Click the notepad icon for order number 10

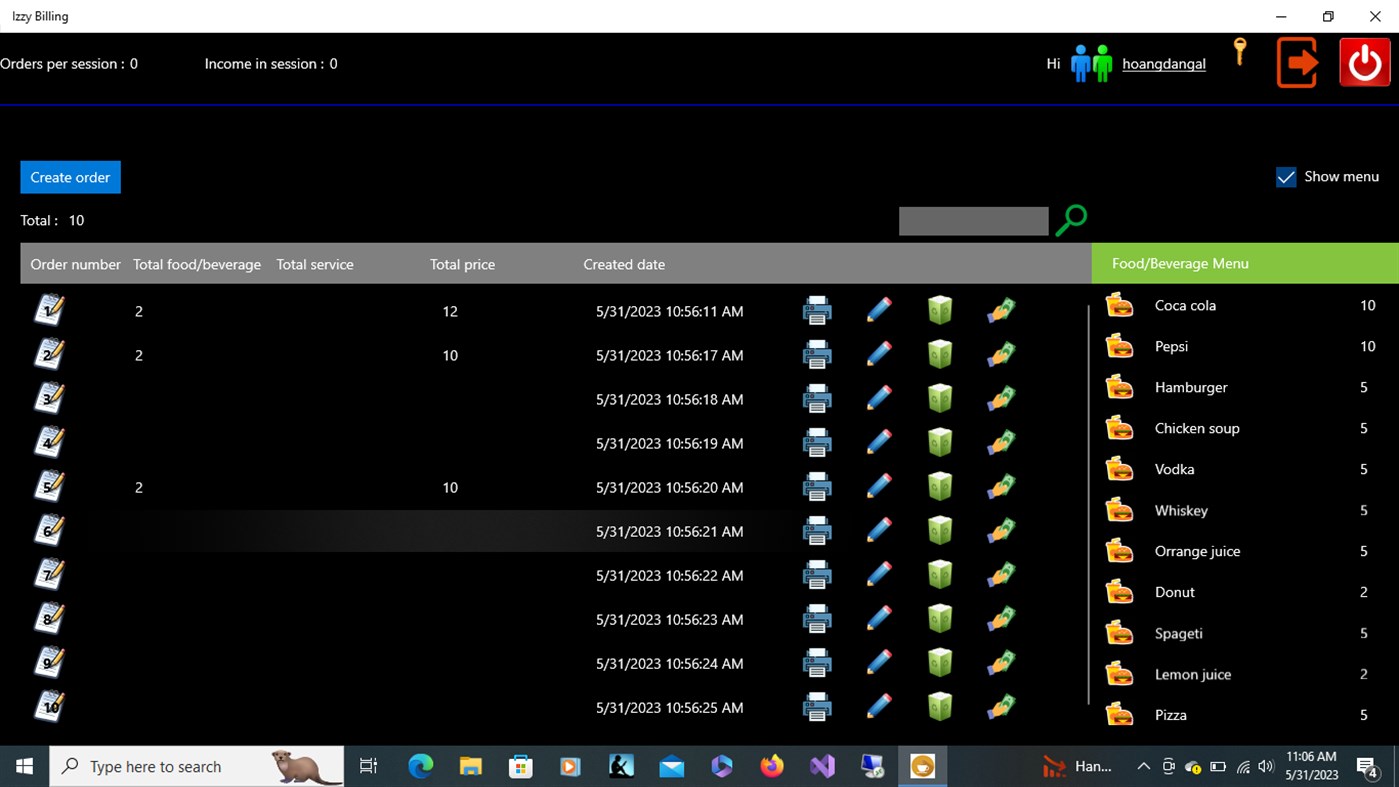coord(50,705)
